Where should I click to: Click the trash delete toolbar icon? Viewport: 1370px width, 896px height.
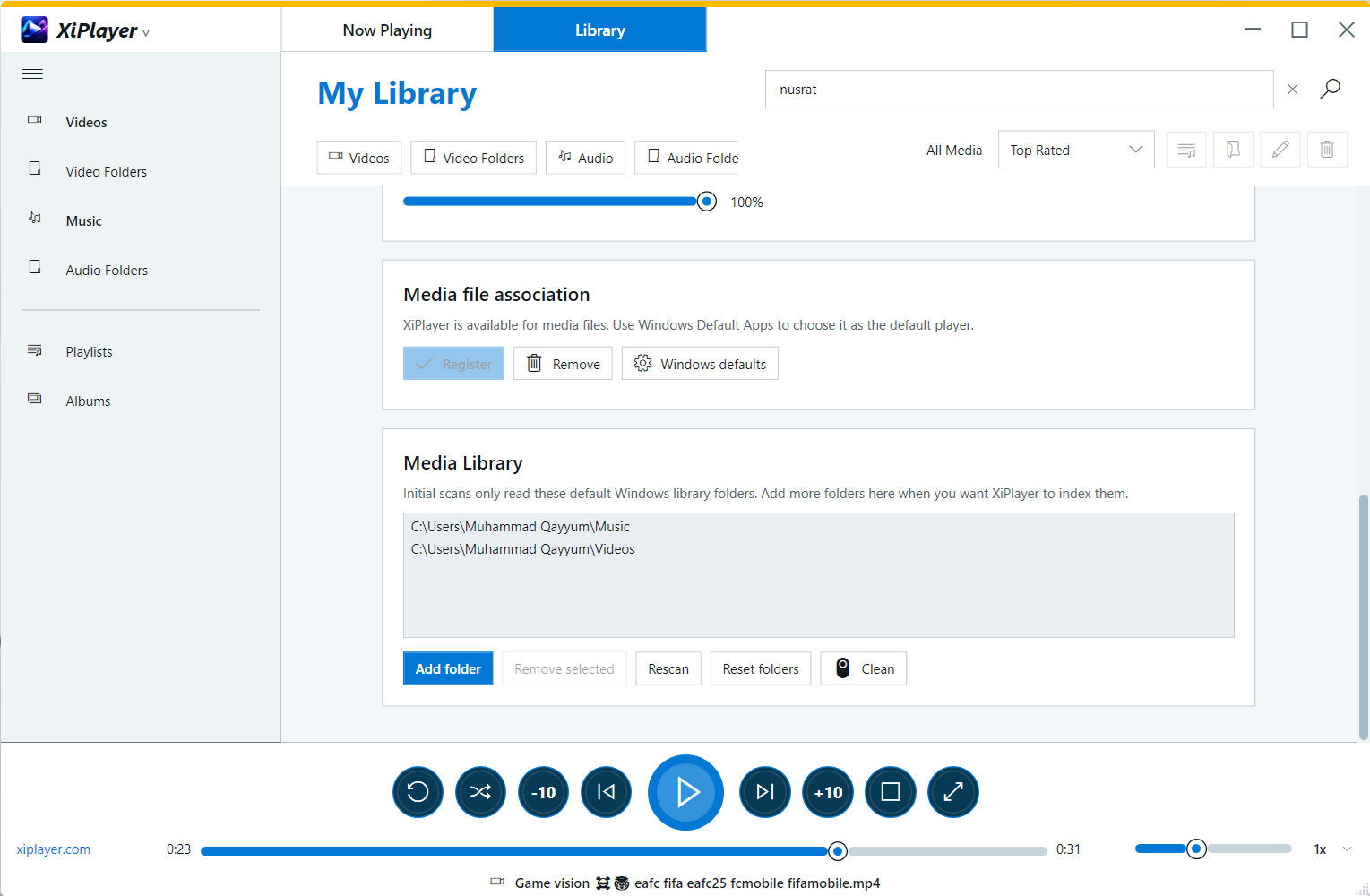[x=1327, y=150]
